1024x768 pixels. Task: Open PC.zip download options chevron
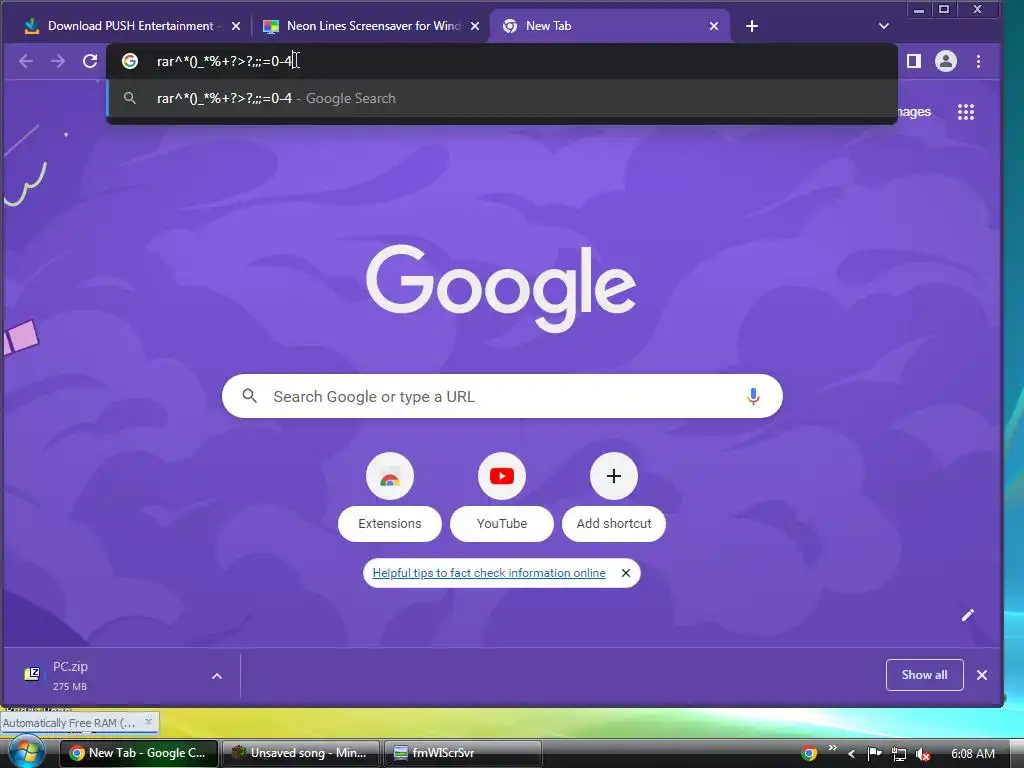[217, 676]
